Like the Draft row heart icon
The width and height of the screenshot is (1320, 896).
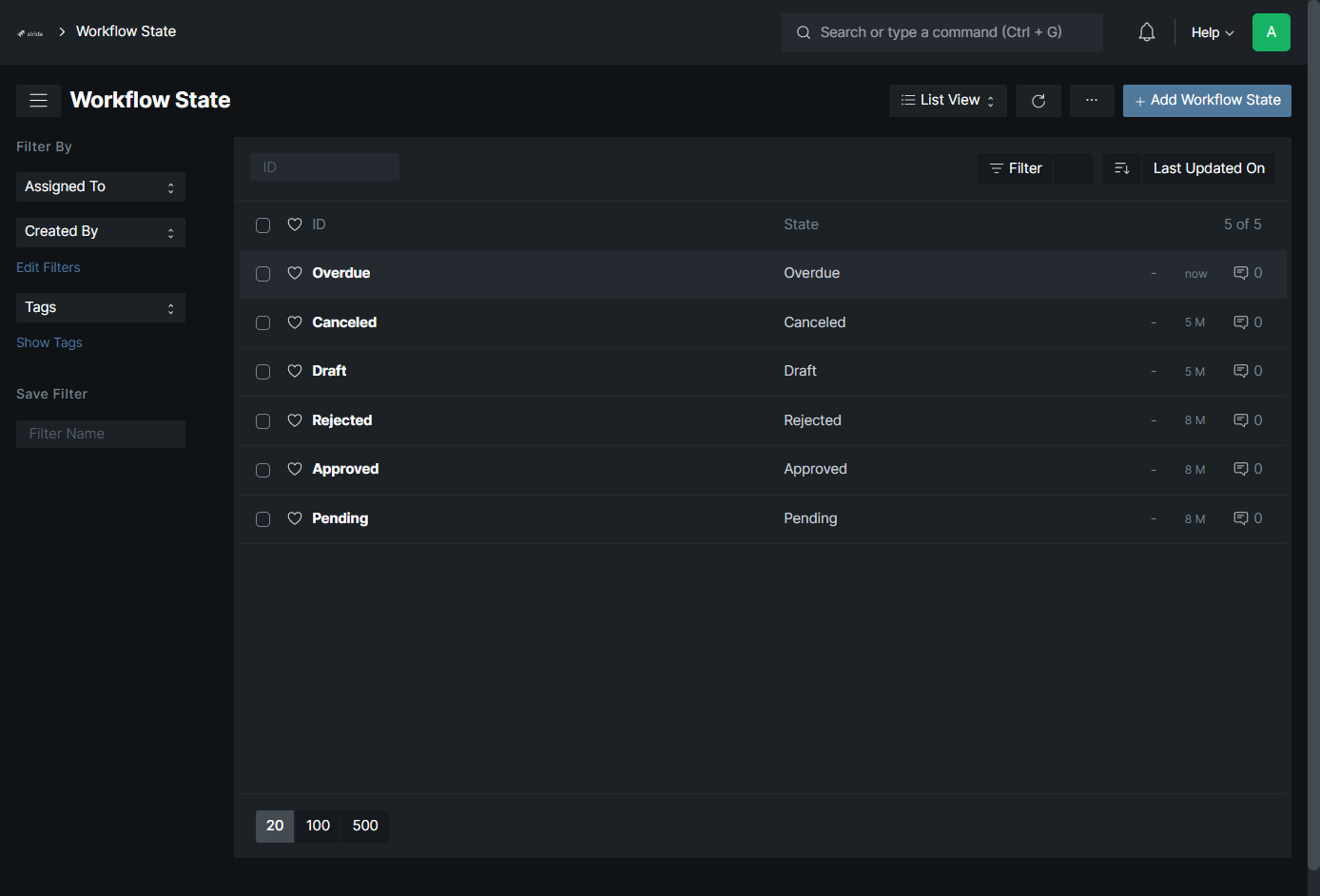click(295, 371)
